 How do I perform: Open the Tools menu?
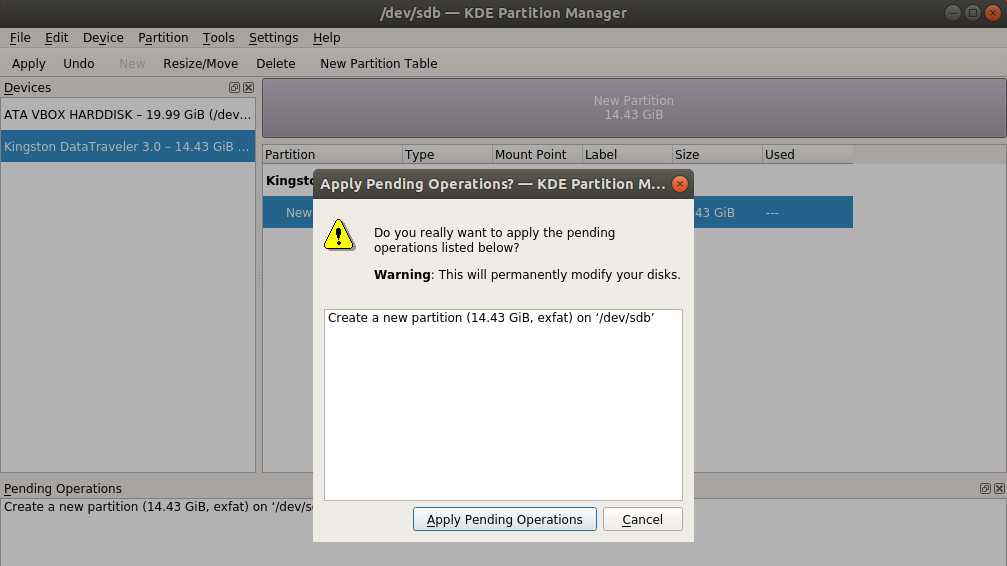[x=218, y=38]
